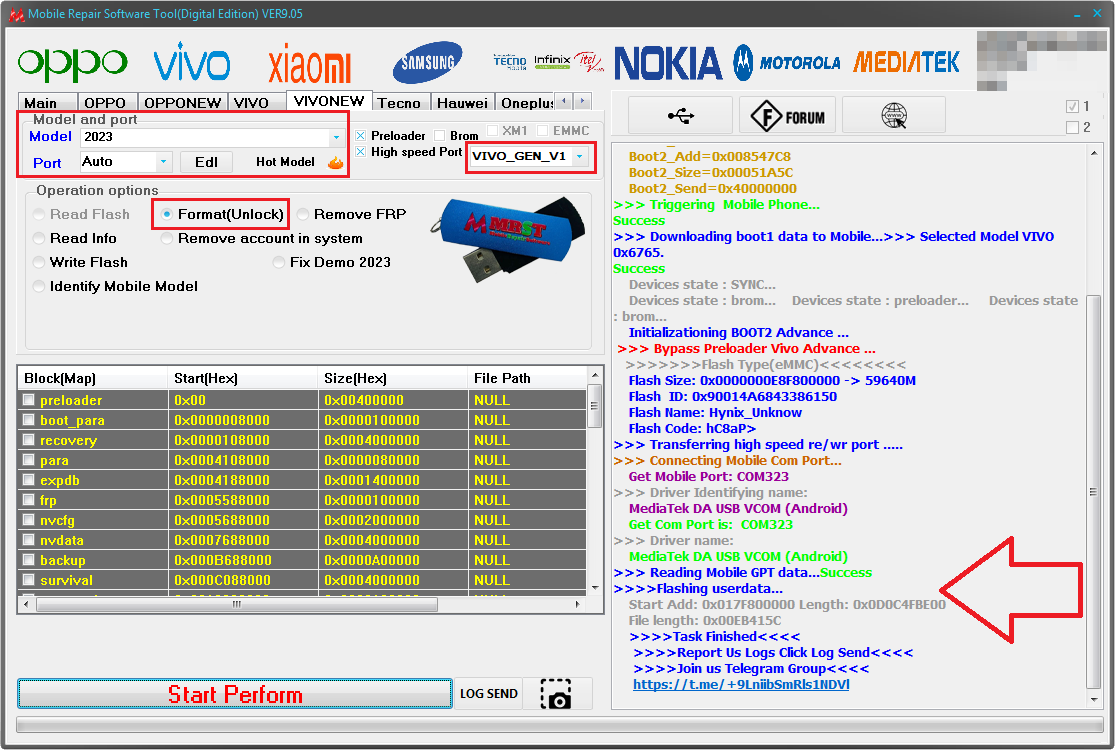
Task: Click the log panel vertical scrollbar
Action: click(1094, 491)
